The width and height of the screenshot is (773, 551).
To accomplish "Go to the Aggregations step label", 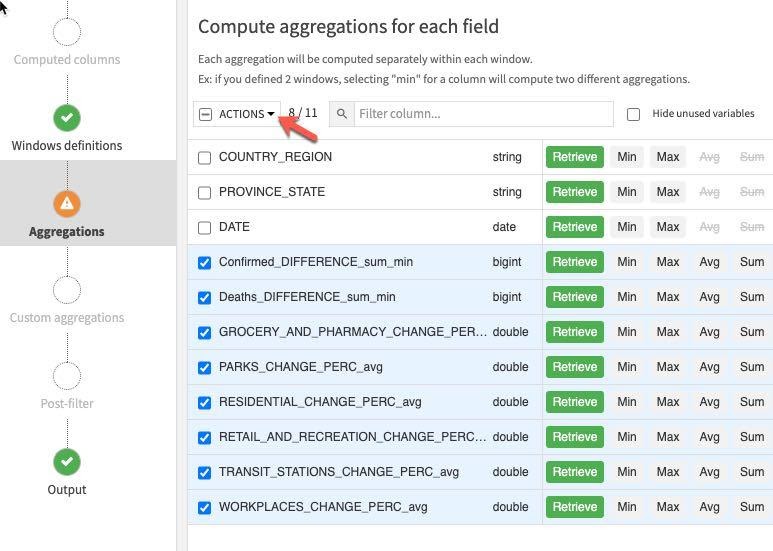I will (67, 232).
